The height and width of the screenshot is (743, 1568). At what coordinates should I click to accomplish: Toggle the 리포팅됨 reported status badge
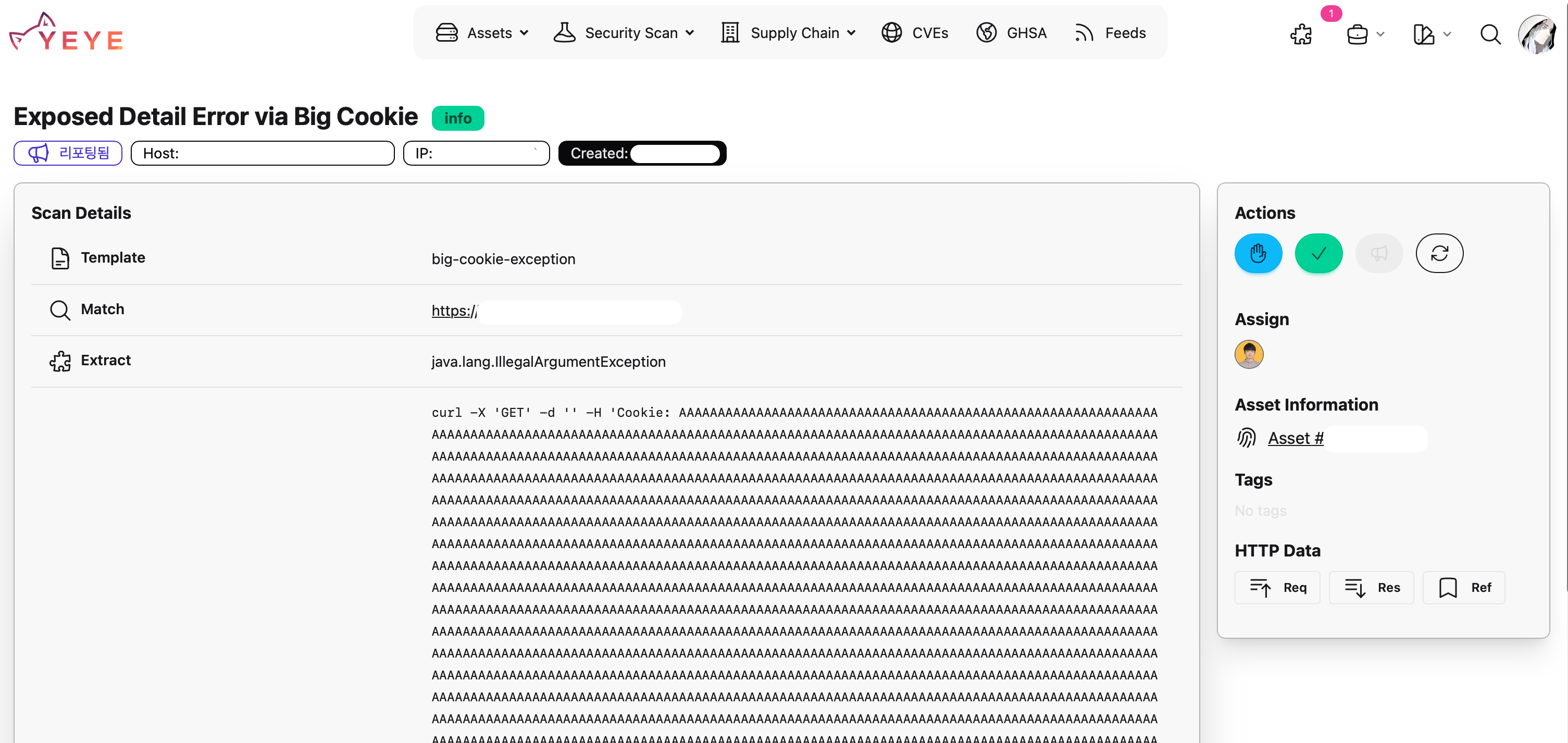[x=68, y=153]
